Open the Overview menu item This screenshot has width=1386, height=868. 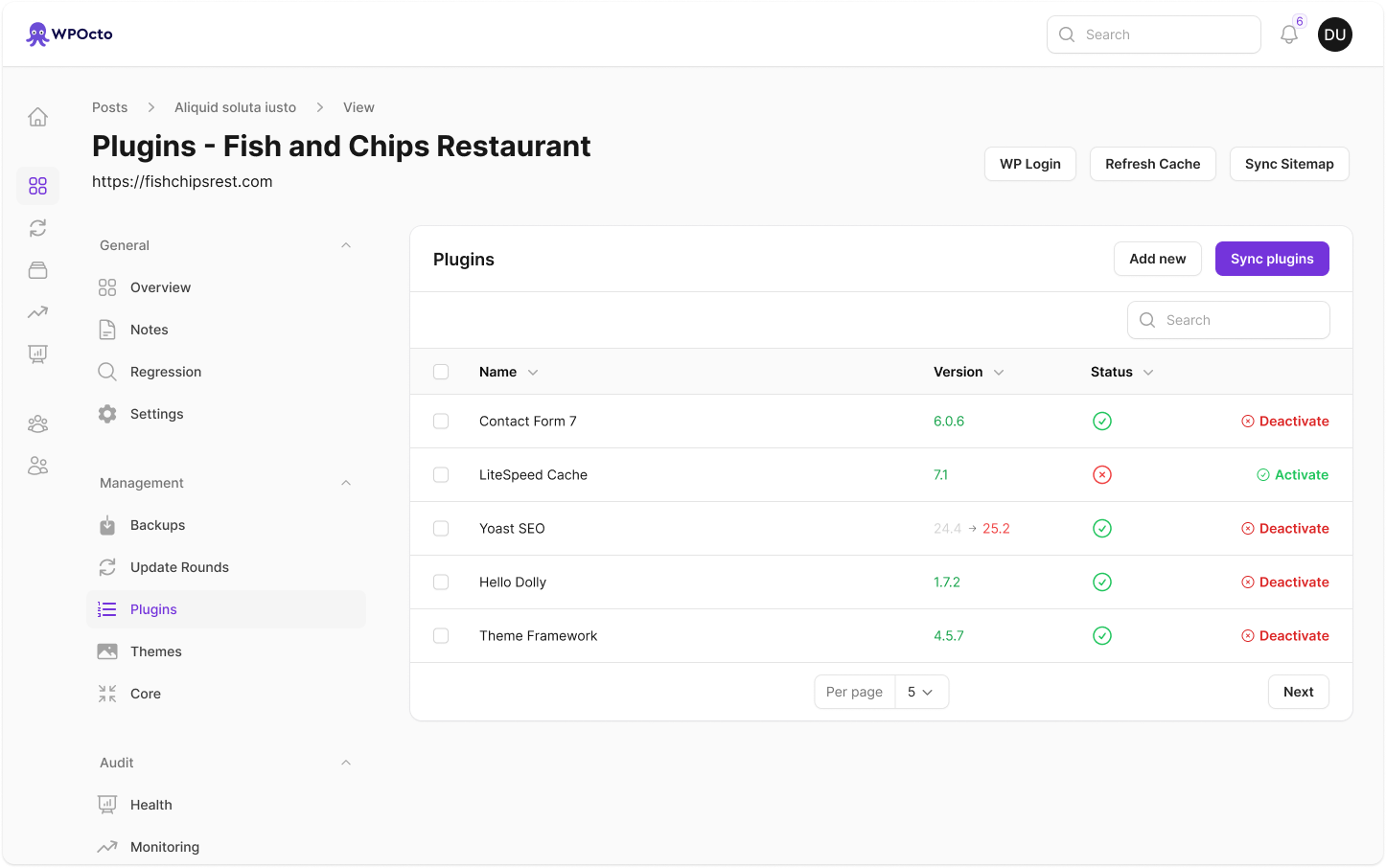click(x=226, y=287)
